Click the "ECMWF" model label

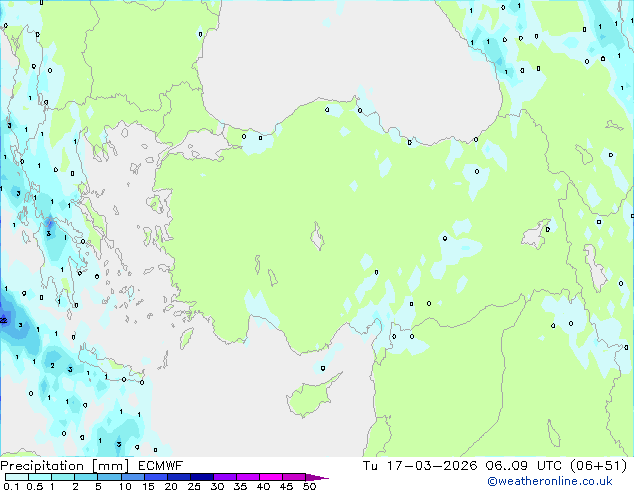[x=161, y=466]
